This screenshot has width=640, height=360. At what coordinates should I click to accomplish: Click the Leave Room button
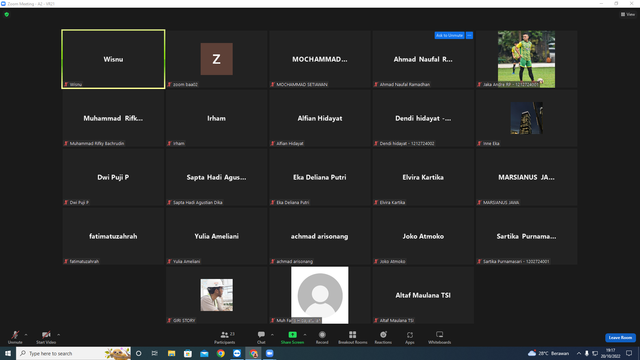pyautogui.click(x=620, y=338)
